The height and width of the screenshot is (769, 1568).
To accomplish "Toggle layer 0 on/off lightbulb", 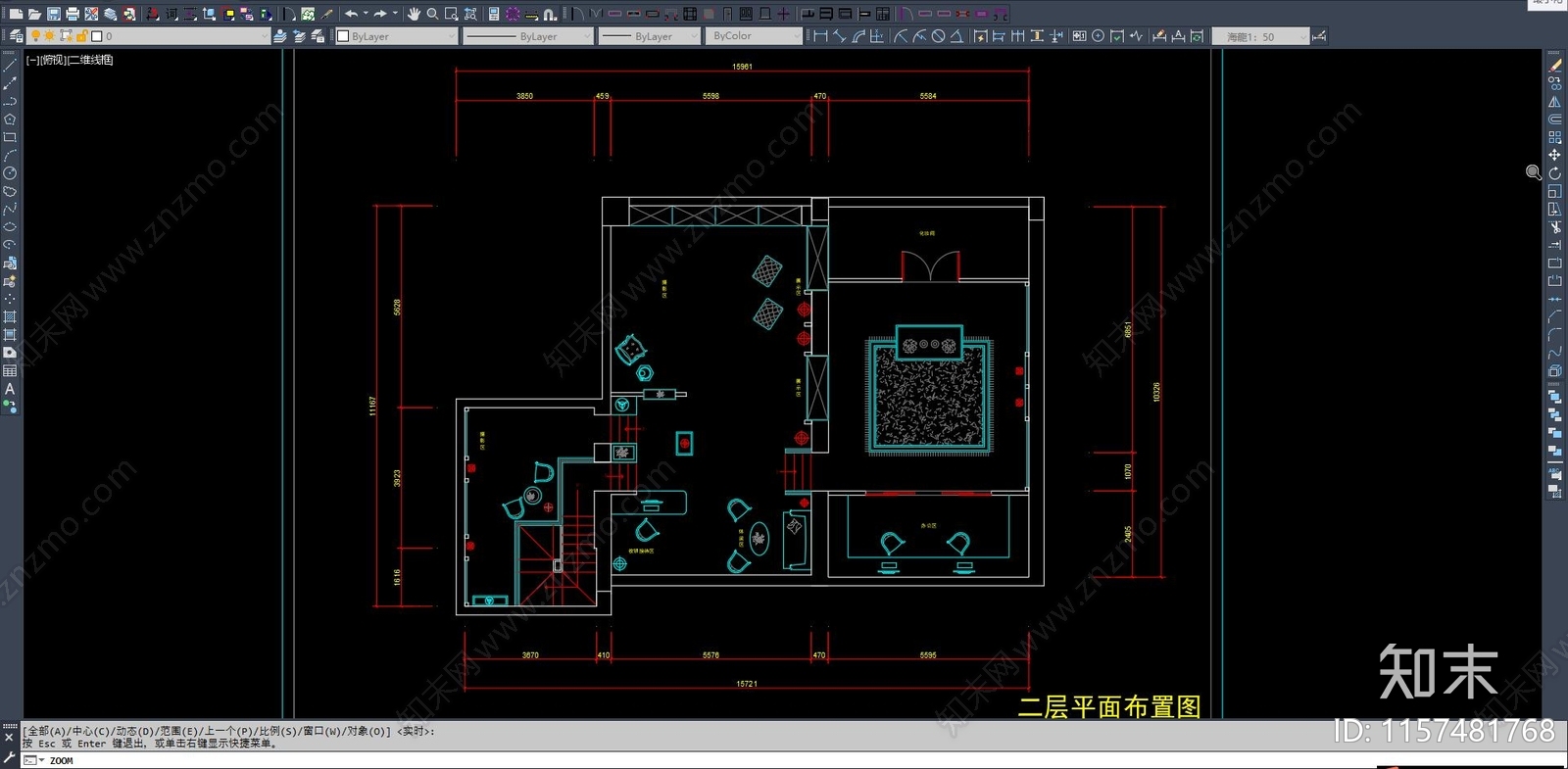I will pos(36,36).
